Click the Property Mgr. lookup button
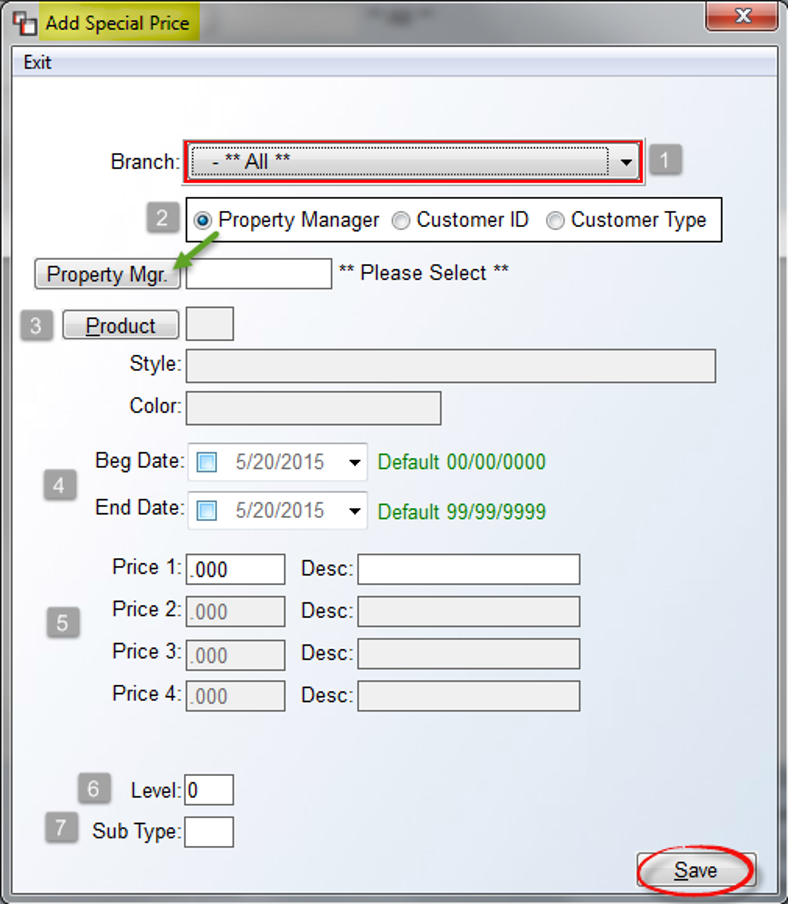Viewport: 788px width, 904px height. [x=108, y=274]
